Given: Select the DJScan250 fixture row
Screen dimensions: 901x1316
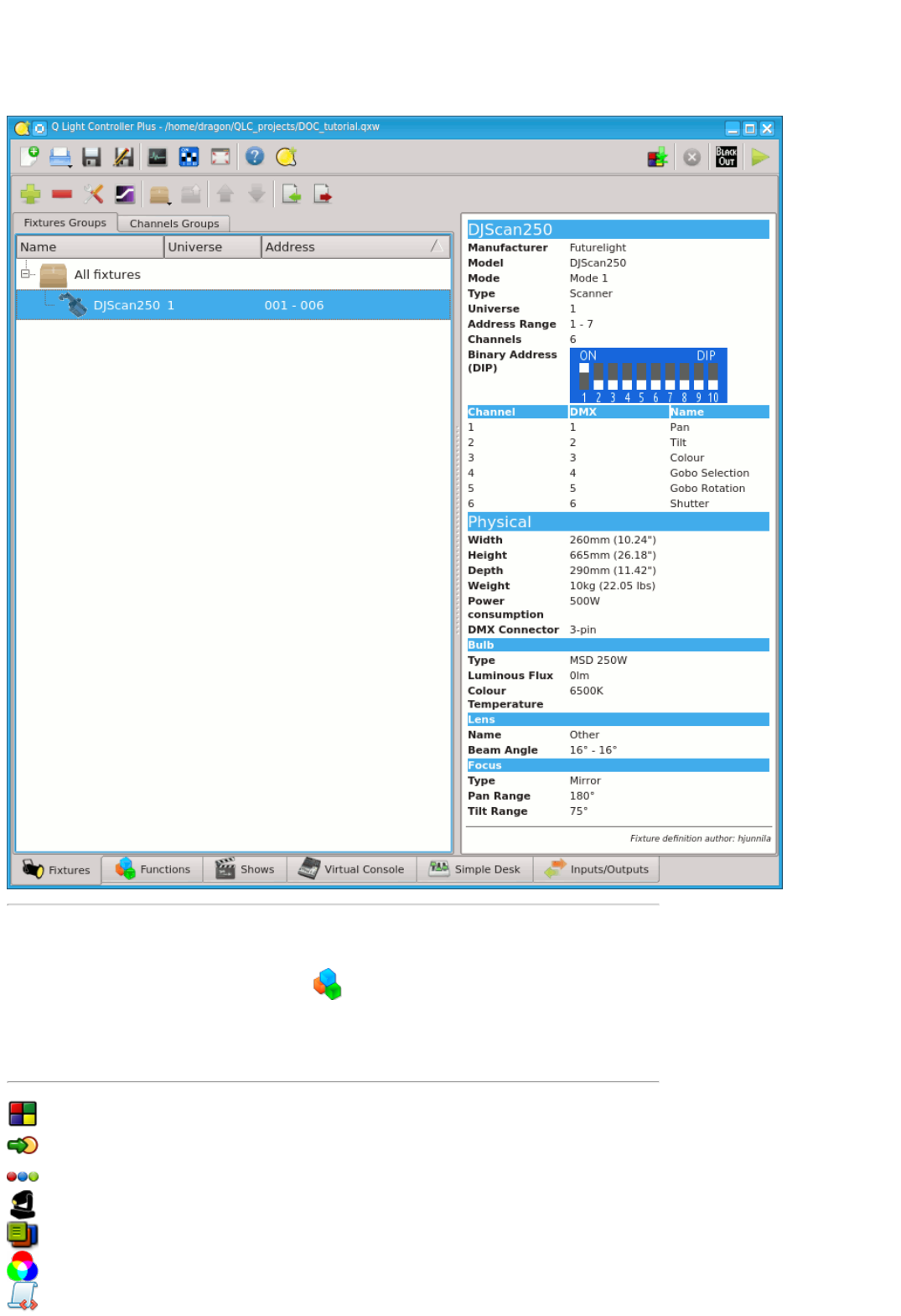Looking at the screenshot, I should pyautogui.click(x=233, y=305).
